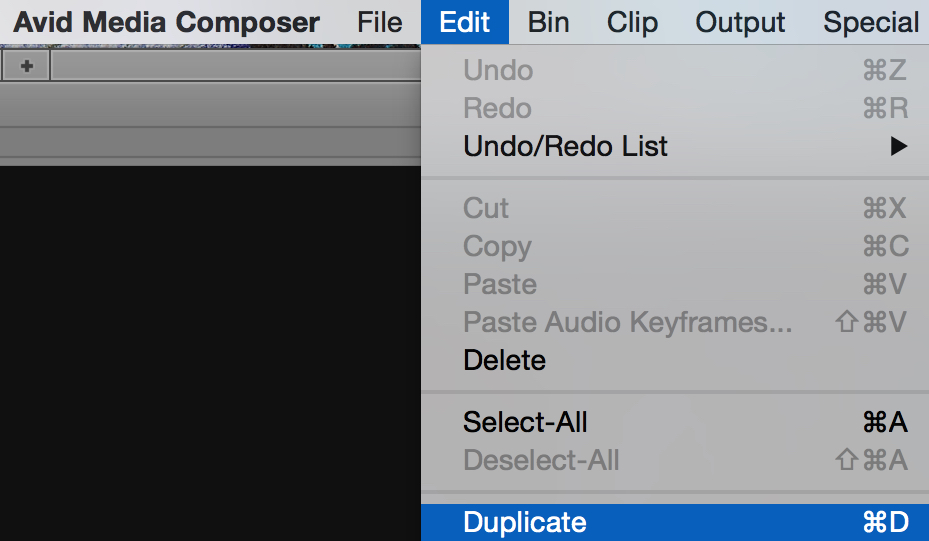929x541 pixels.
Task: Click the disabled Paste entry
Action: (x=675, y=284)
